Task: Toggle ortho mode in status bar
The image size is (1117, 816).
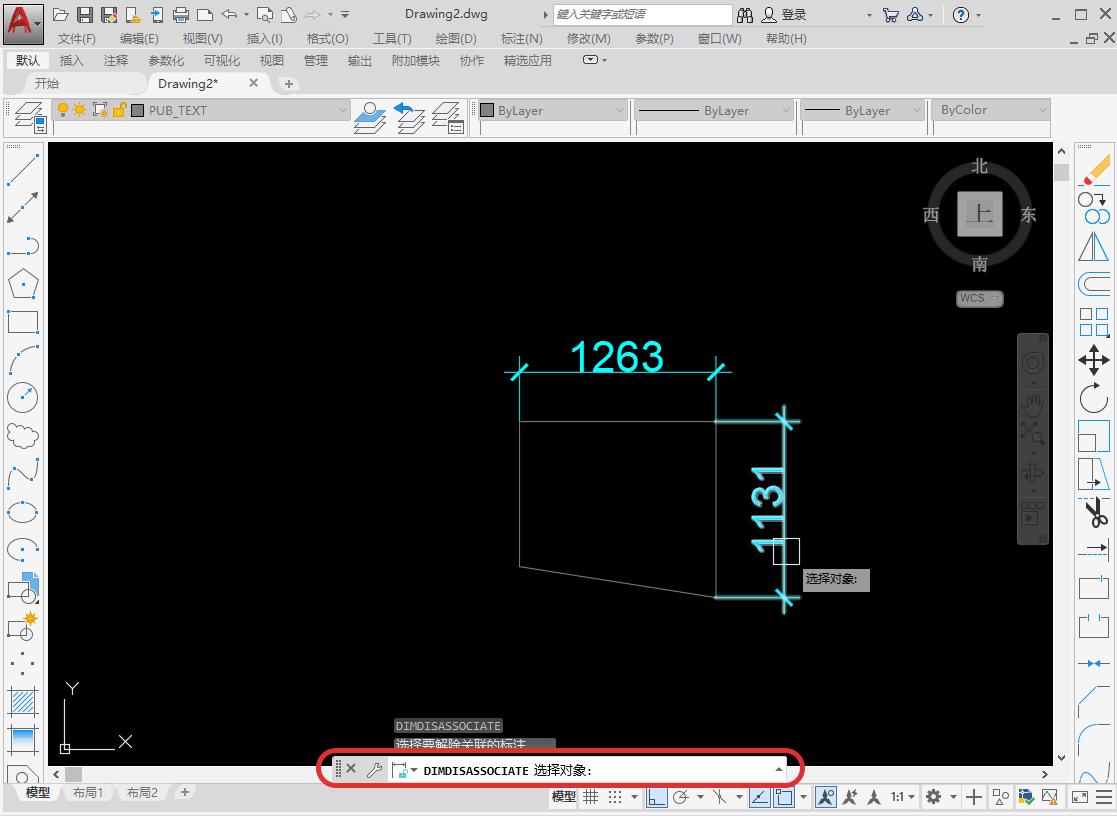Action: 657,797
